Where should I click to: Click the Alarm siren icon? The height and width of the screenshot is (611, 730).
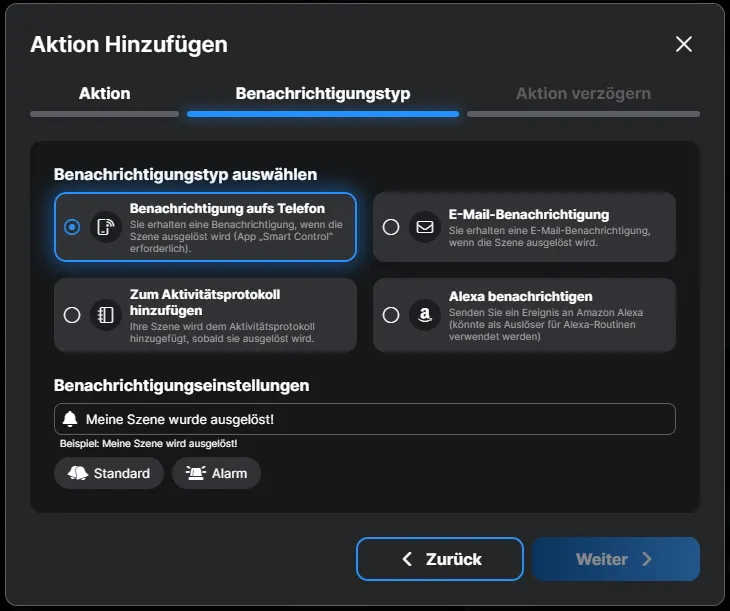point(196,473)
